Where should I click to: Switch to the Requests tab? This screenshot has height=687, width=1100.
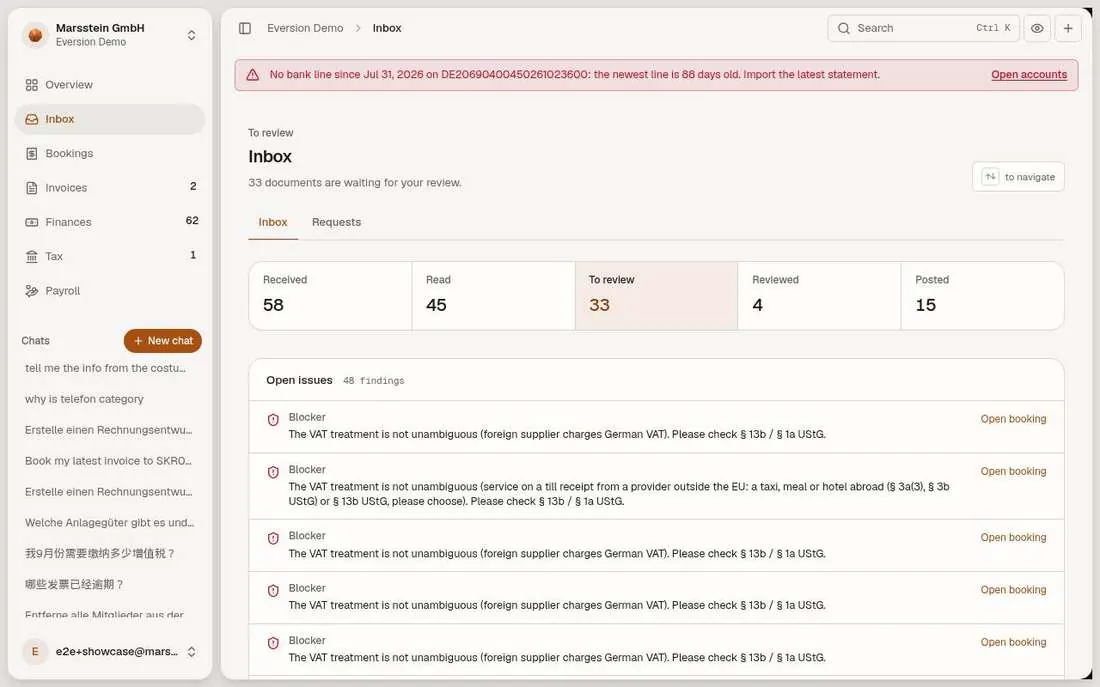(x=336, y=222)
